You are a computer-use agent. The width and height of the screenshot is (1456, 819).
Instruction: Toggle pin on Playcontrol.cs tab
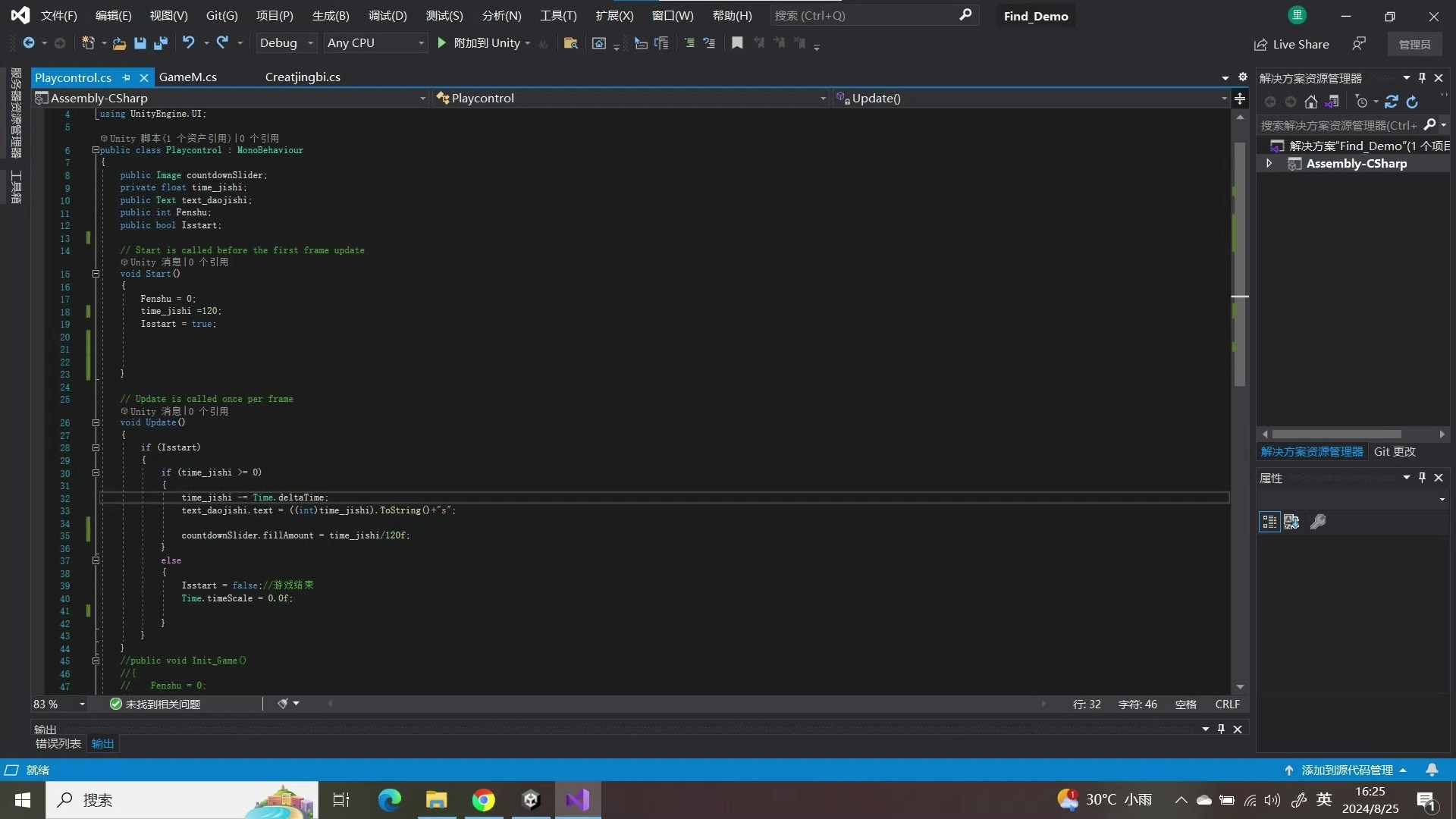127,77
